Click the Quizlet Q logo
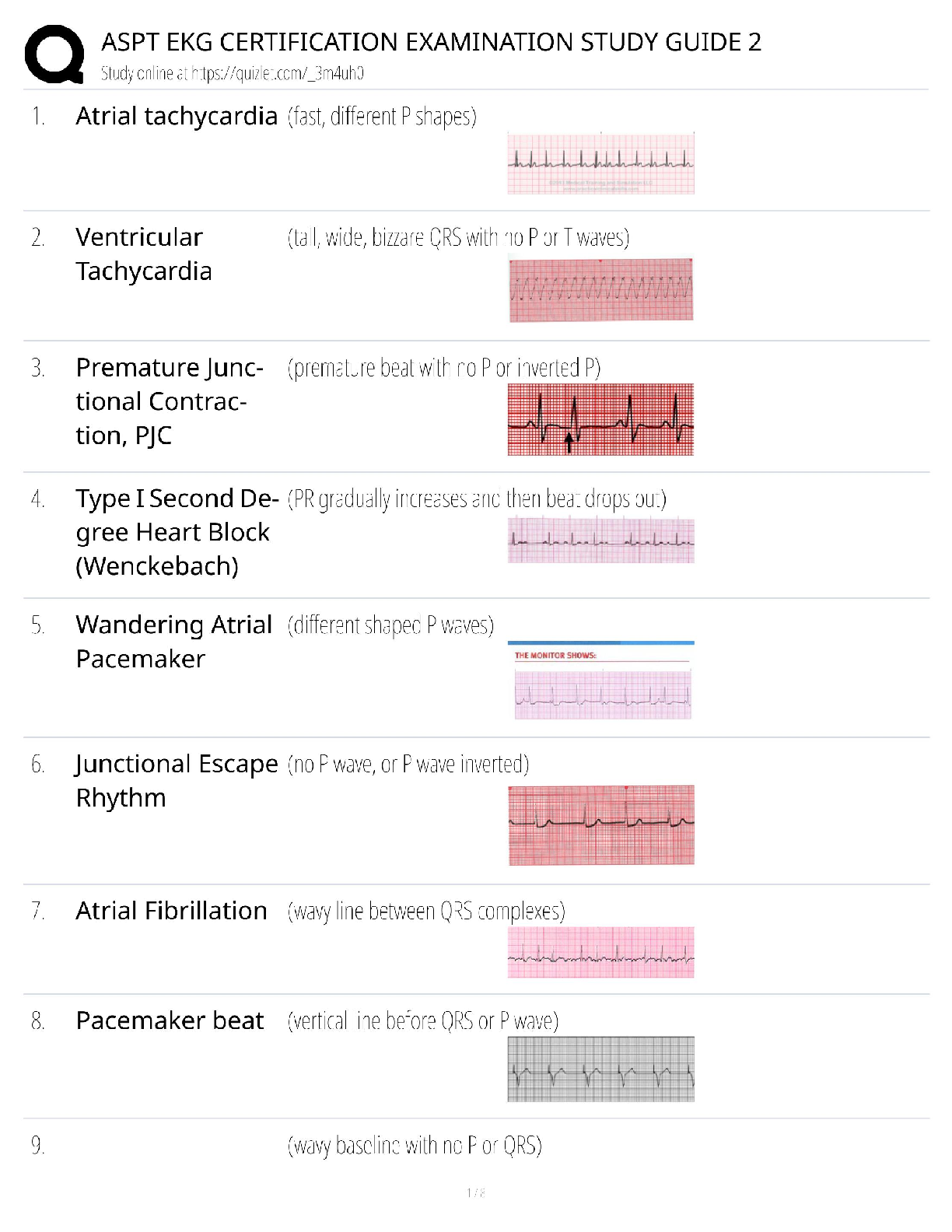 (x=54, y=54)
